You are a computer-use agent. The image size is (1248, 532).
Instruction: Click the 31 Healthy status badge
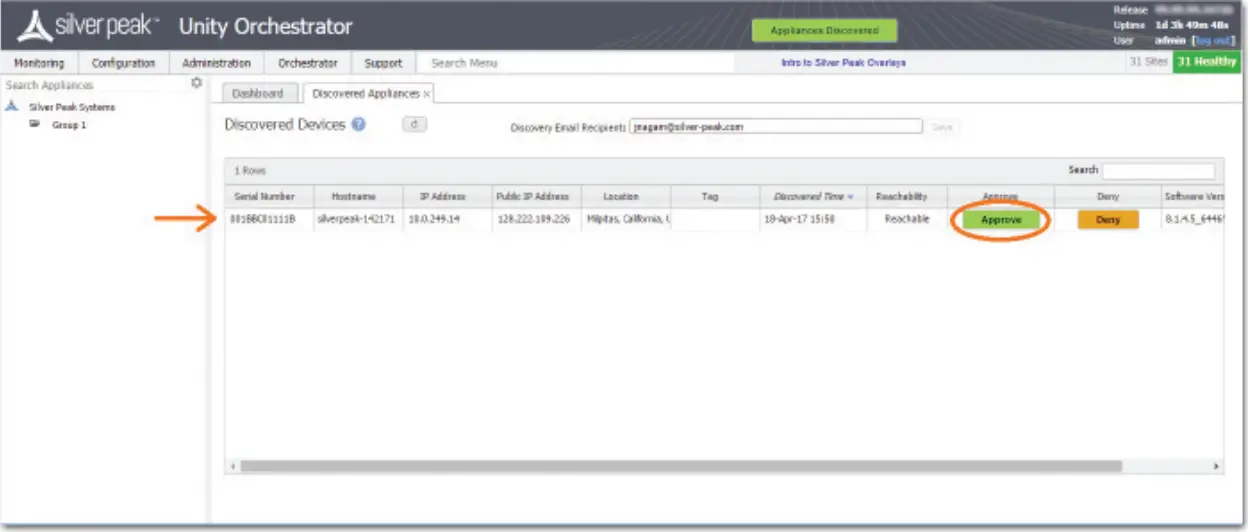point(1206,62)
